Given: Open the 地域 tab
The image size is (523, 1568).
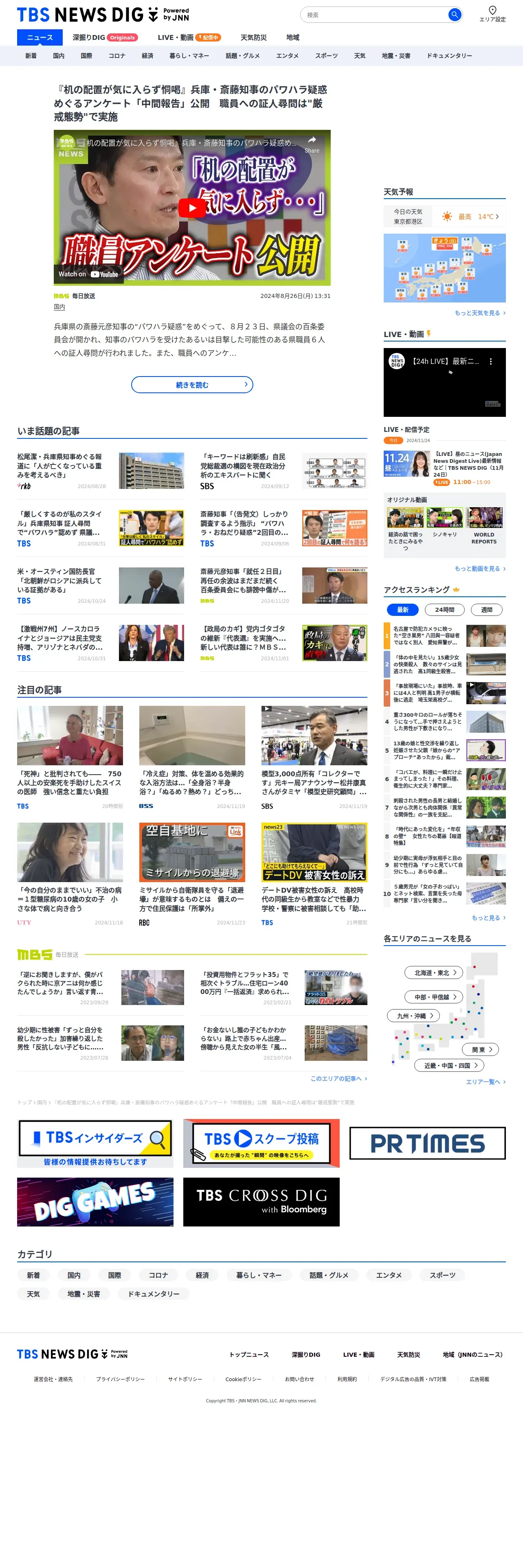Looking at the screenshot, I should click(293, 37).
